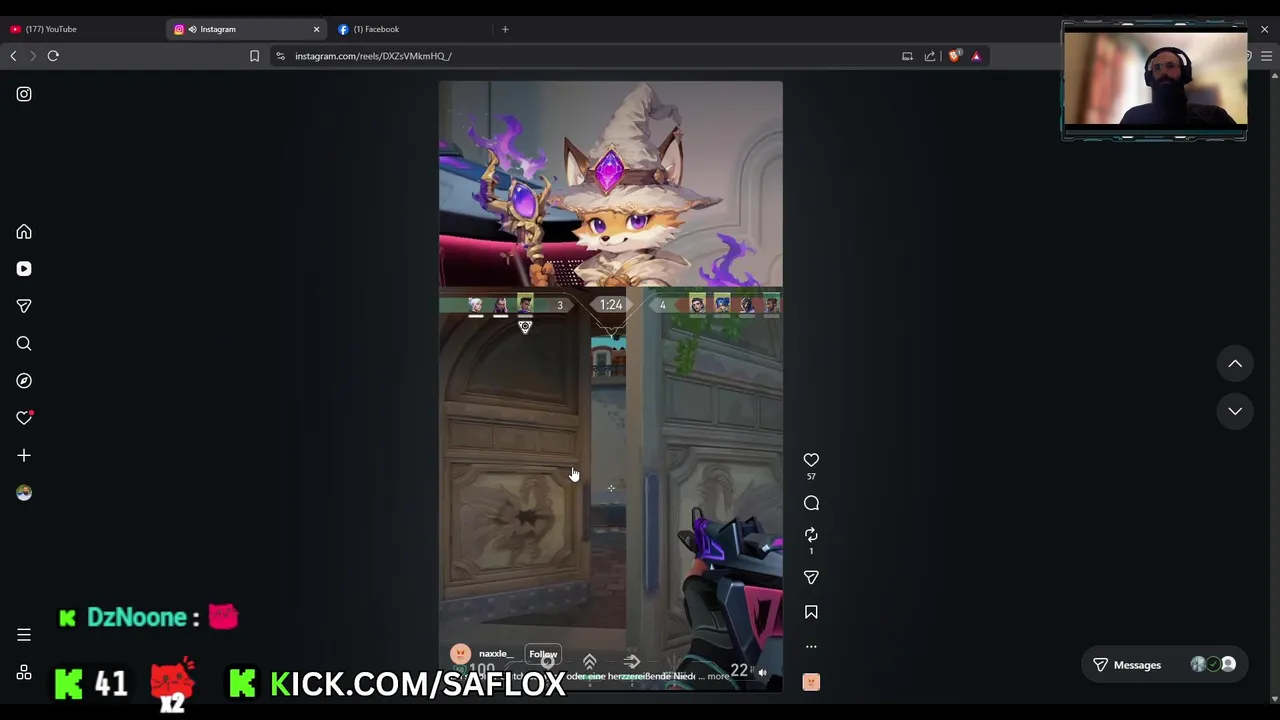Open the reel audio thumbnail
Screen dimensions: 1280x720
point(811,682)
